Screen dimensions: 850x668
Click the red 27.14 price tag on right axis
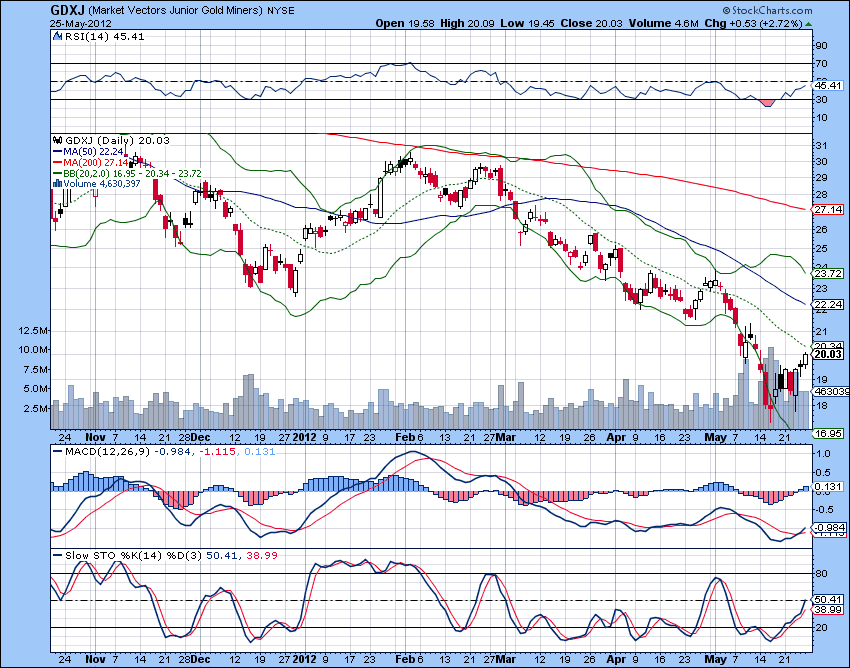(x=829, y=209)
